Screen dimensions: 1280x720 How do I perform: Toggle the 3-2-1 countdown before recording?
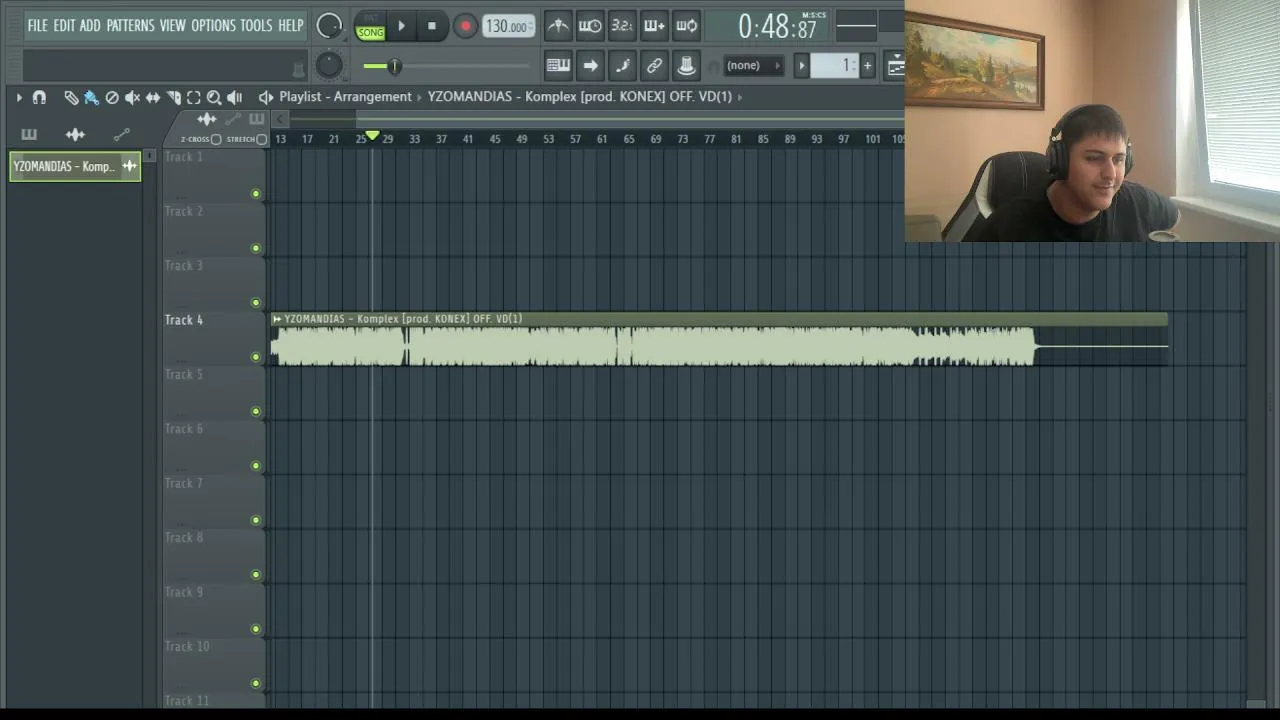(x=622, y=26)
